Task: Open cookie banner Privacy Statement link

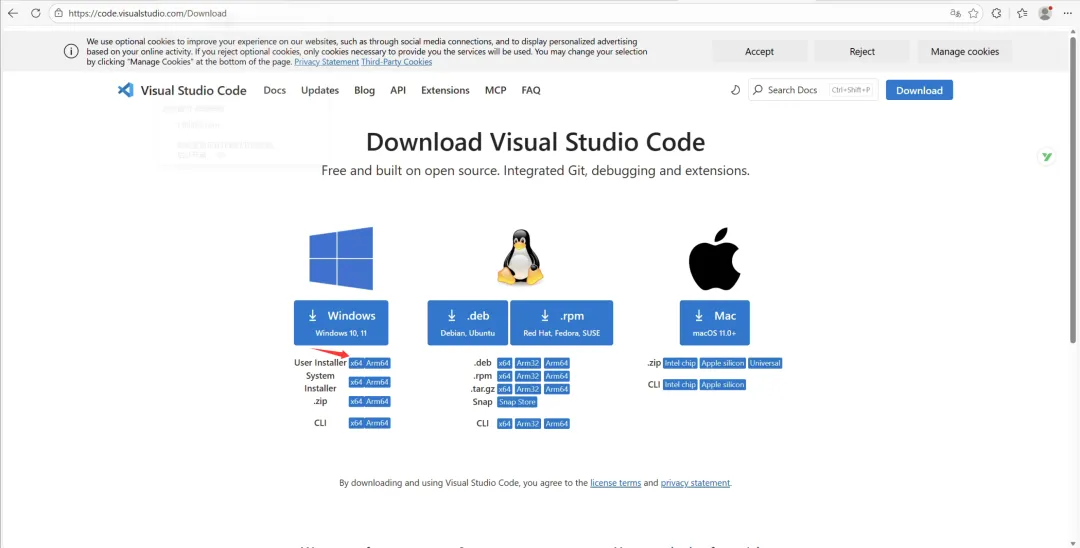Action: coord(326,62)
